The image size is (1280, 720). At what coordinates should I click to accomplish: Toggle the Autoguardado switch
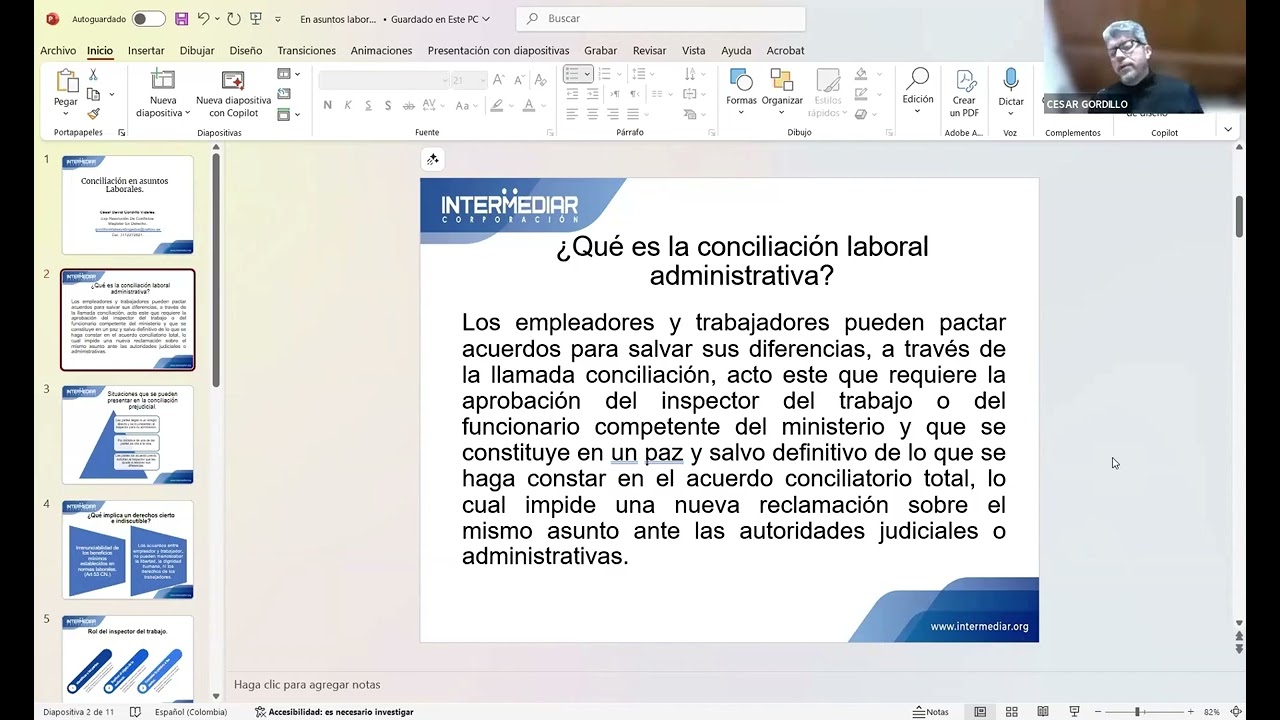coord(148,19)
